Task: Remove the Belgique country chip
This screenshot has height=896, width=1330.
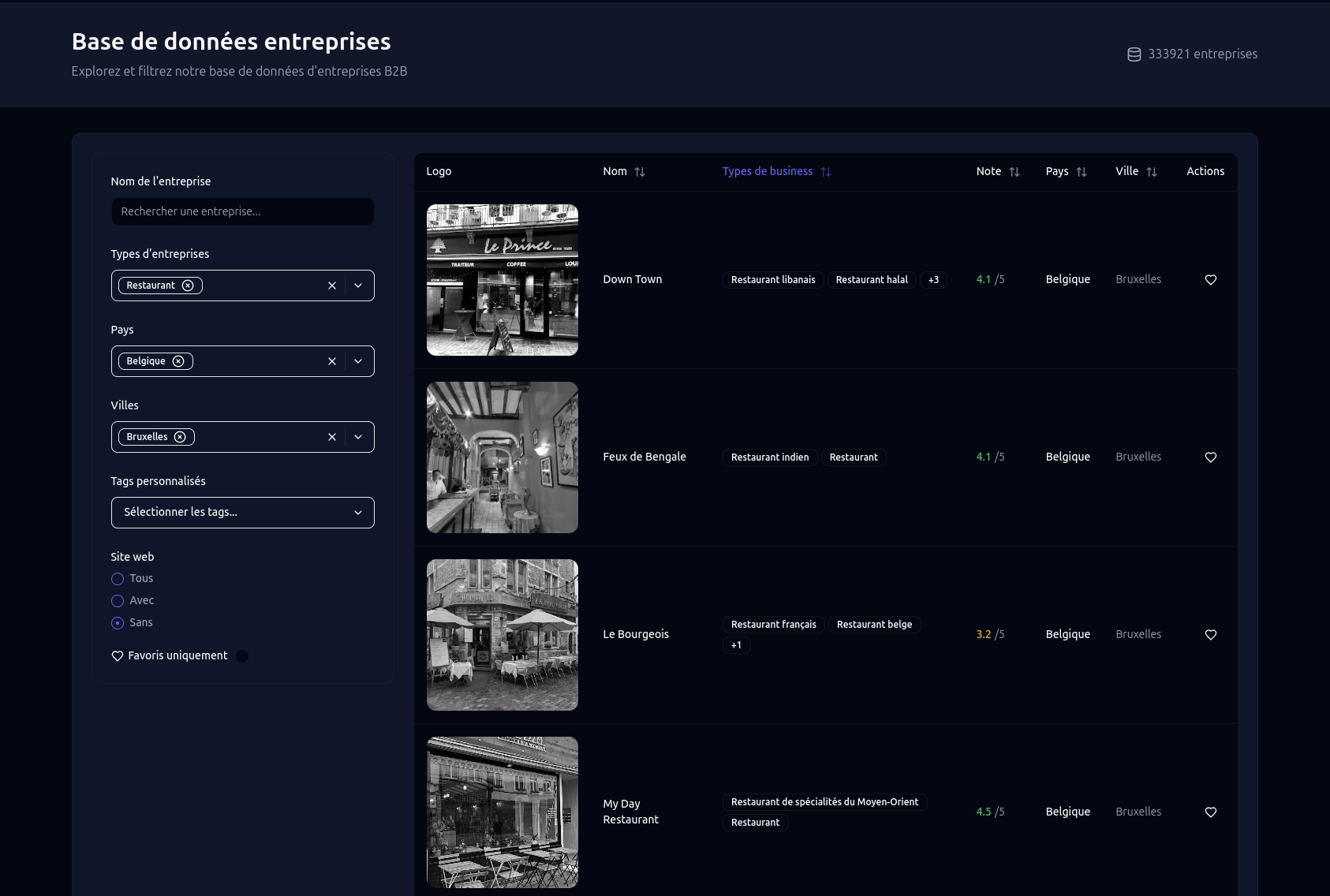Action: click(178, 361)
